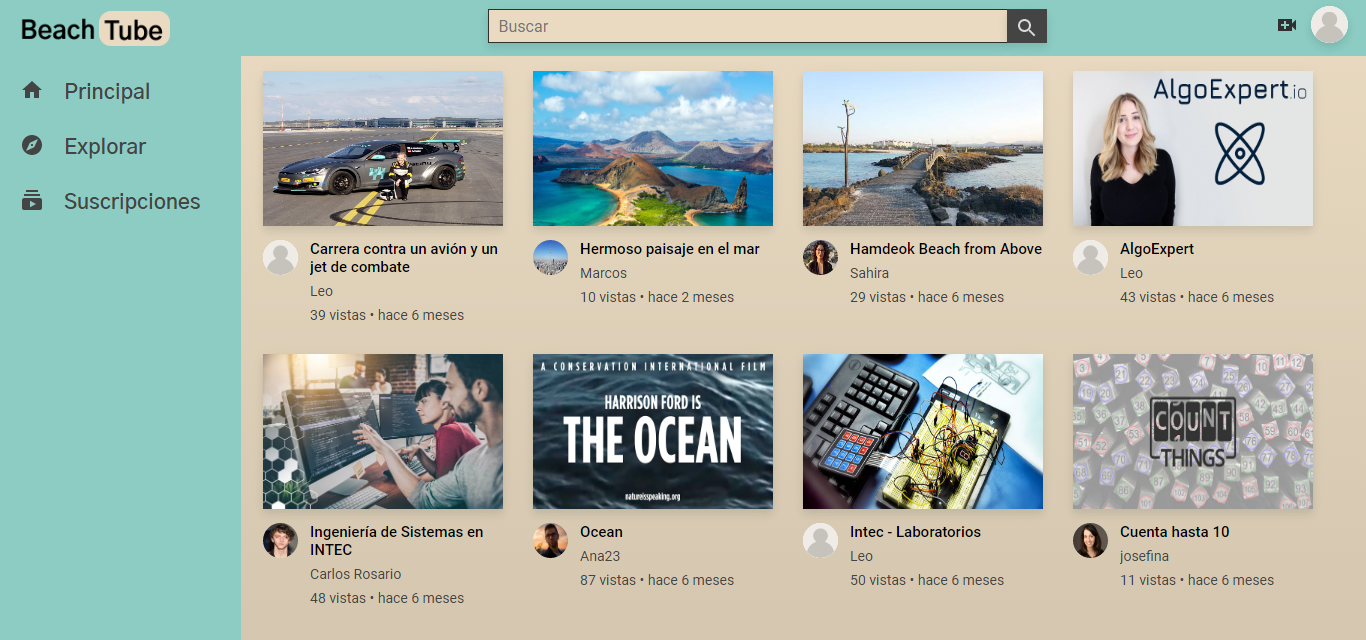Click channel avatar beside Intec - Laboratorios
1366x640 pixels.
(820, 540)
